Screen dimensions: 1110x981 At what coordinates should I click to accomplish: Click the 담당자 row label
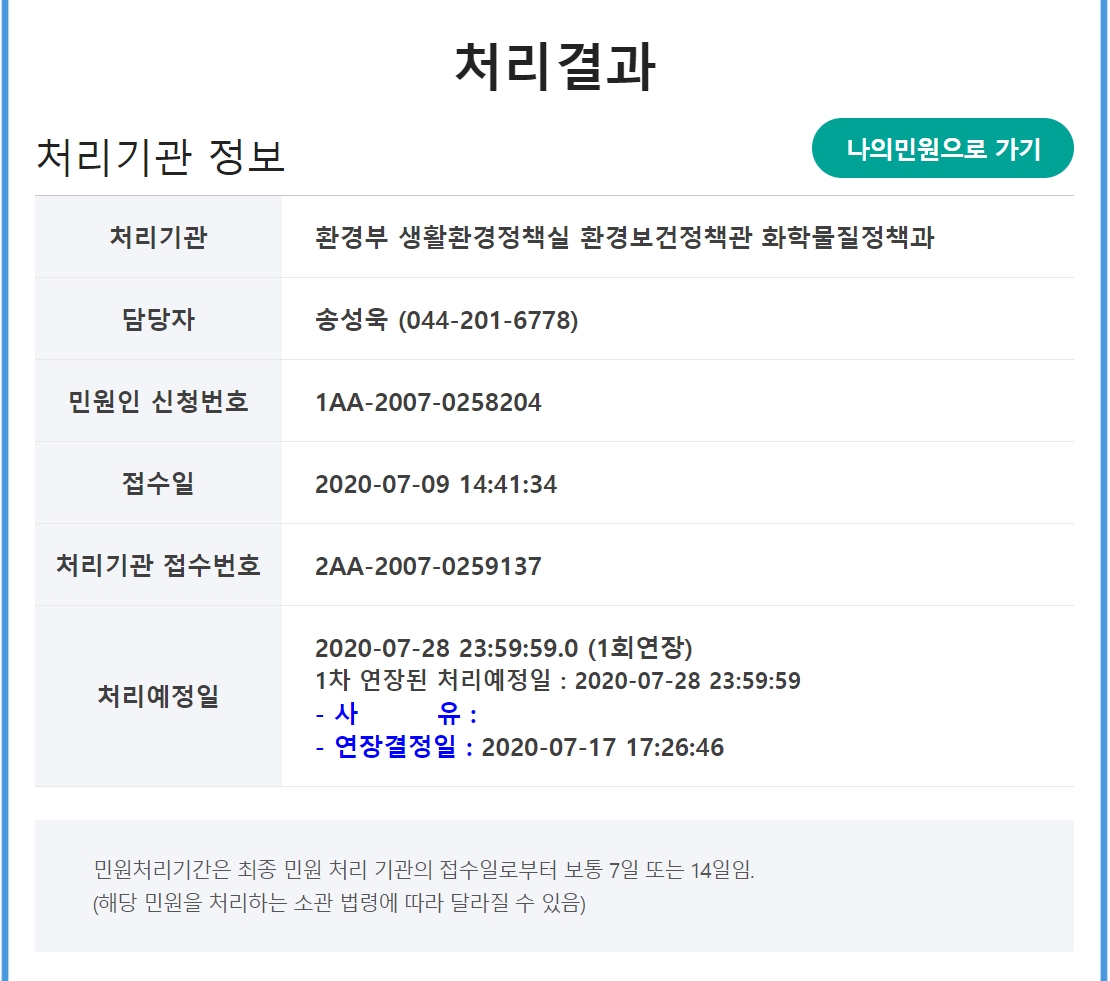click(x=158, y=320)
